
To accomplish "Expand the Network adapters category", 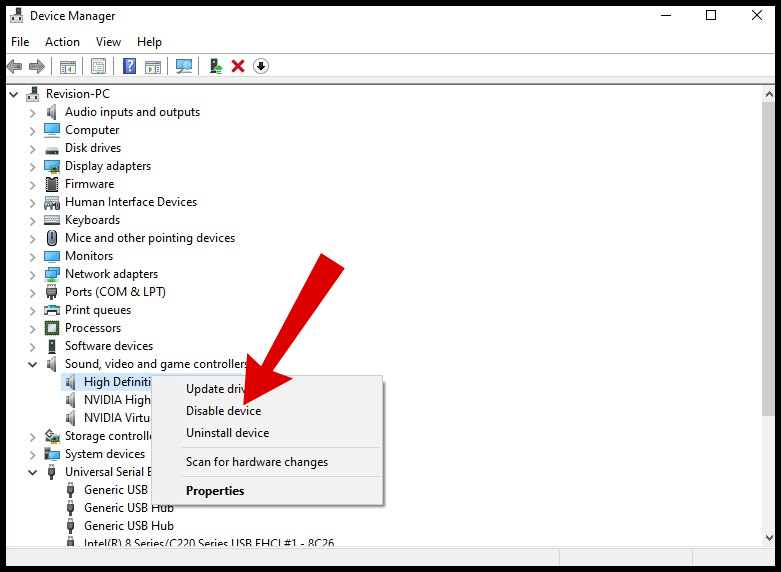I will click(x=32, y=275).
